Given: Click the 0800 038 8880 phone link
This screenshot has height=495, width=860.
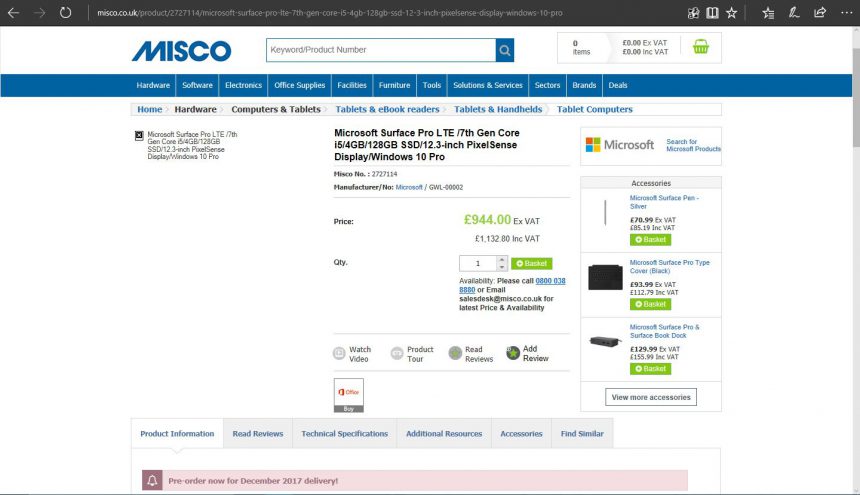Looking at the screenshot, I should 512,285.
